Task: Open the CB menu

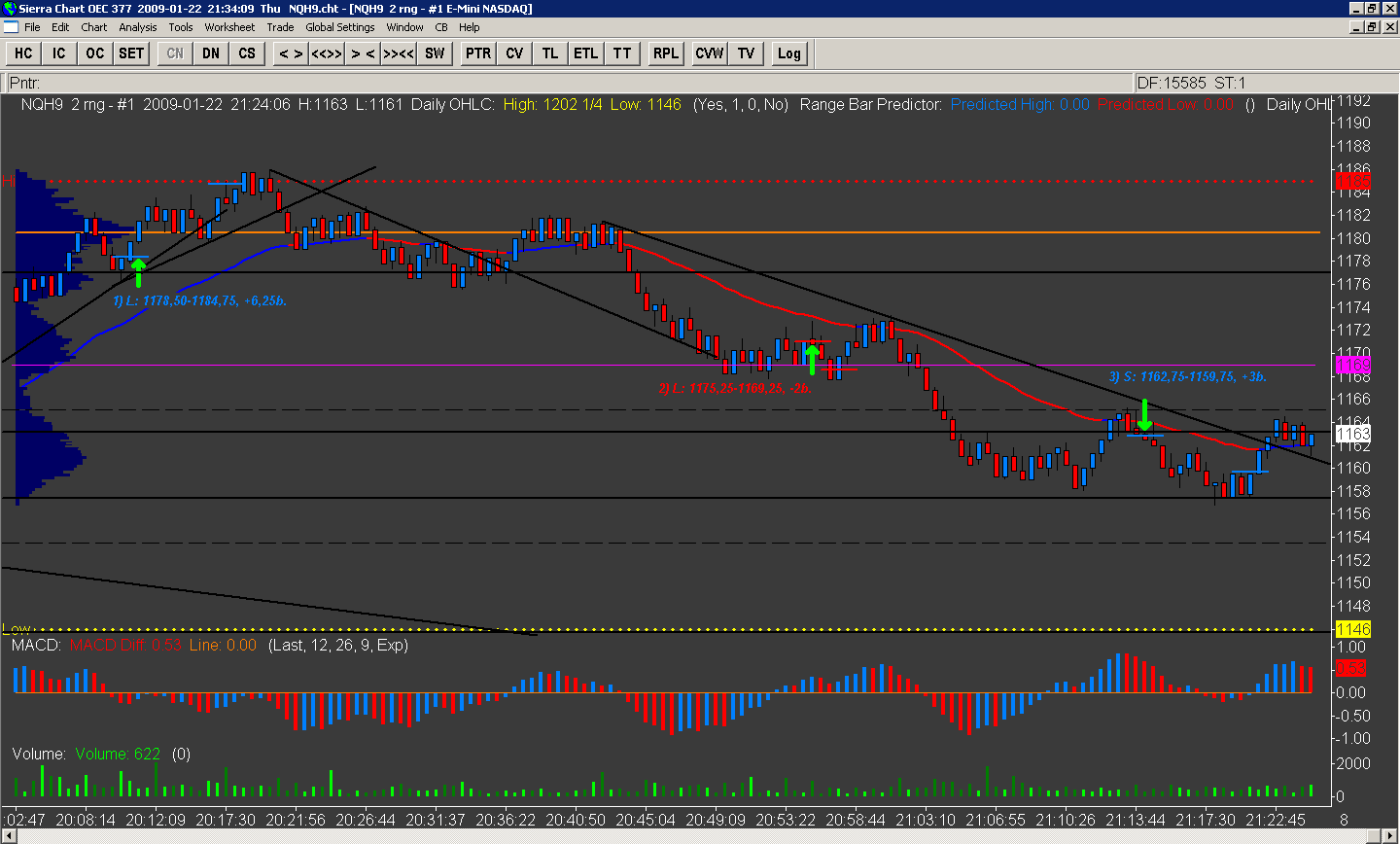Action: [x=441, y=27]
